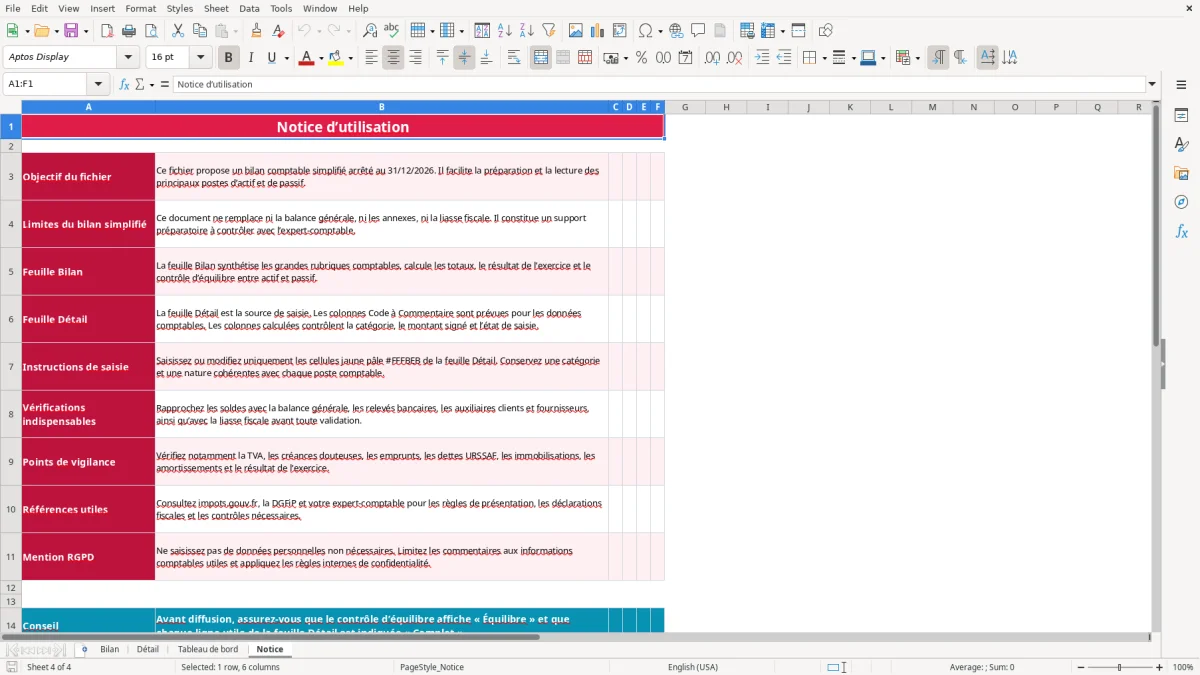
Task: Clear direct formatting icon
Action: [x=279, y=31]
